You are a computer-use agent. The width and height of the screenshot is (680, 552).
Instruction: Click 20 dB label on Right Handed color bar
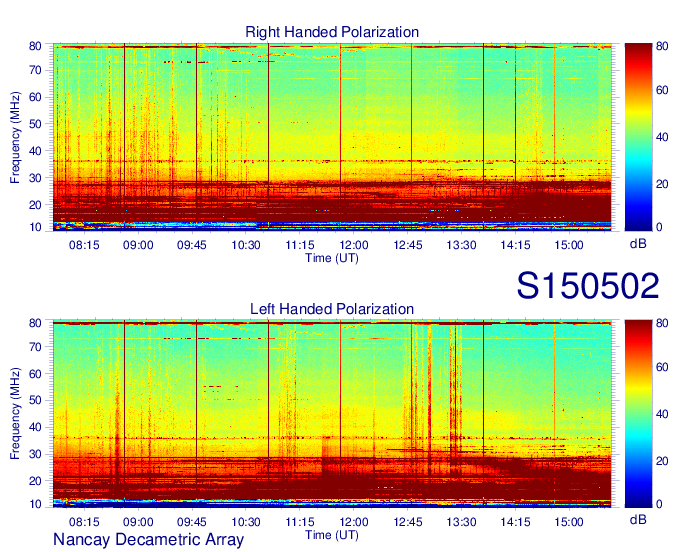point(662,184)
